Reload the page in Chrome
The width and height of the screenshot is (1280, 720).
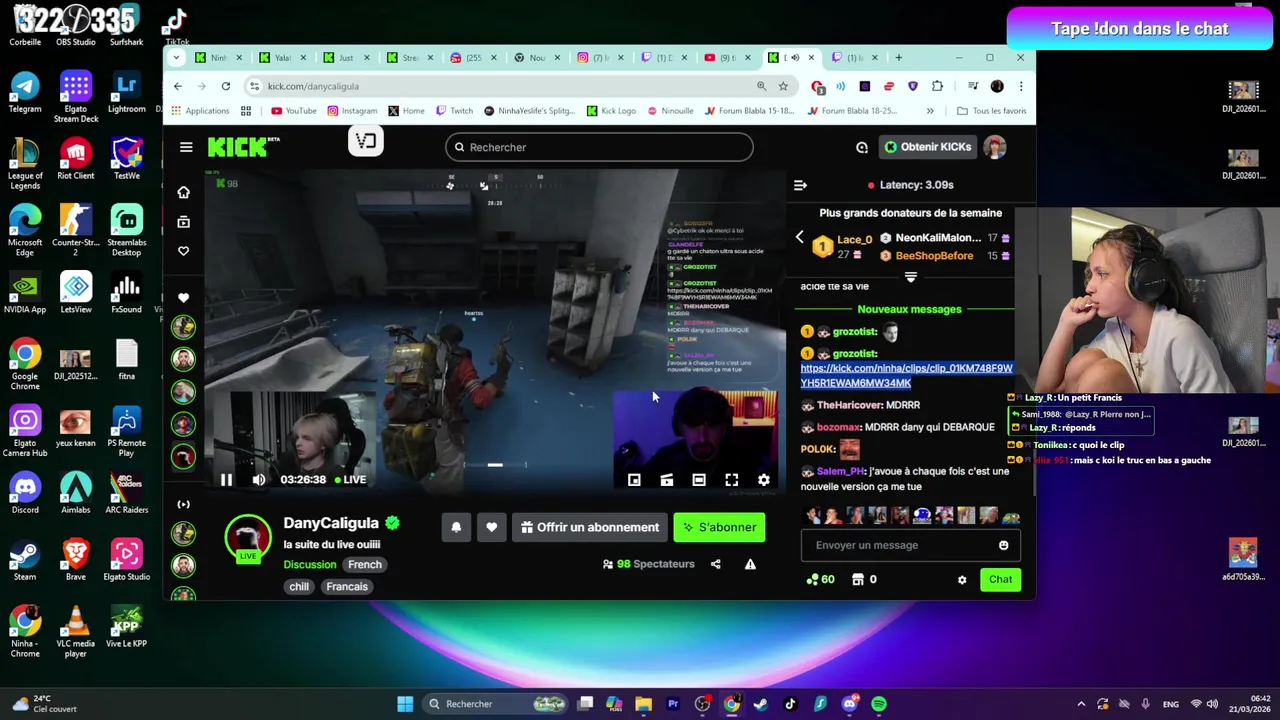(226, 86)
